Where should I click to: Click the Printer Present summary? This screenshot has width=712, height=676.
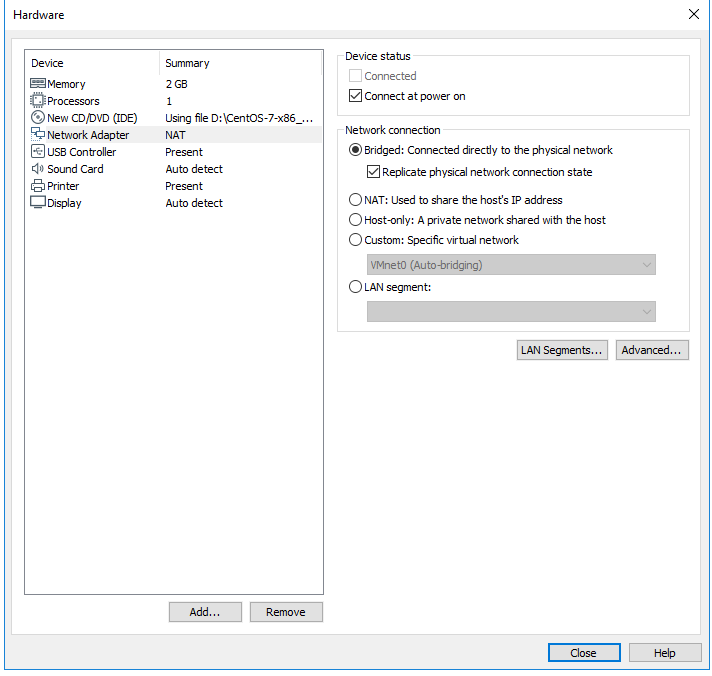pyautogui.click(x=184, y=186)
